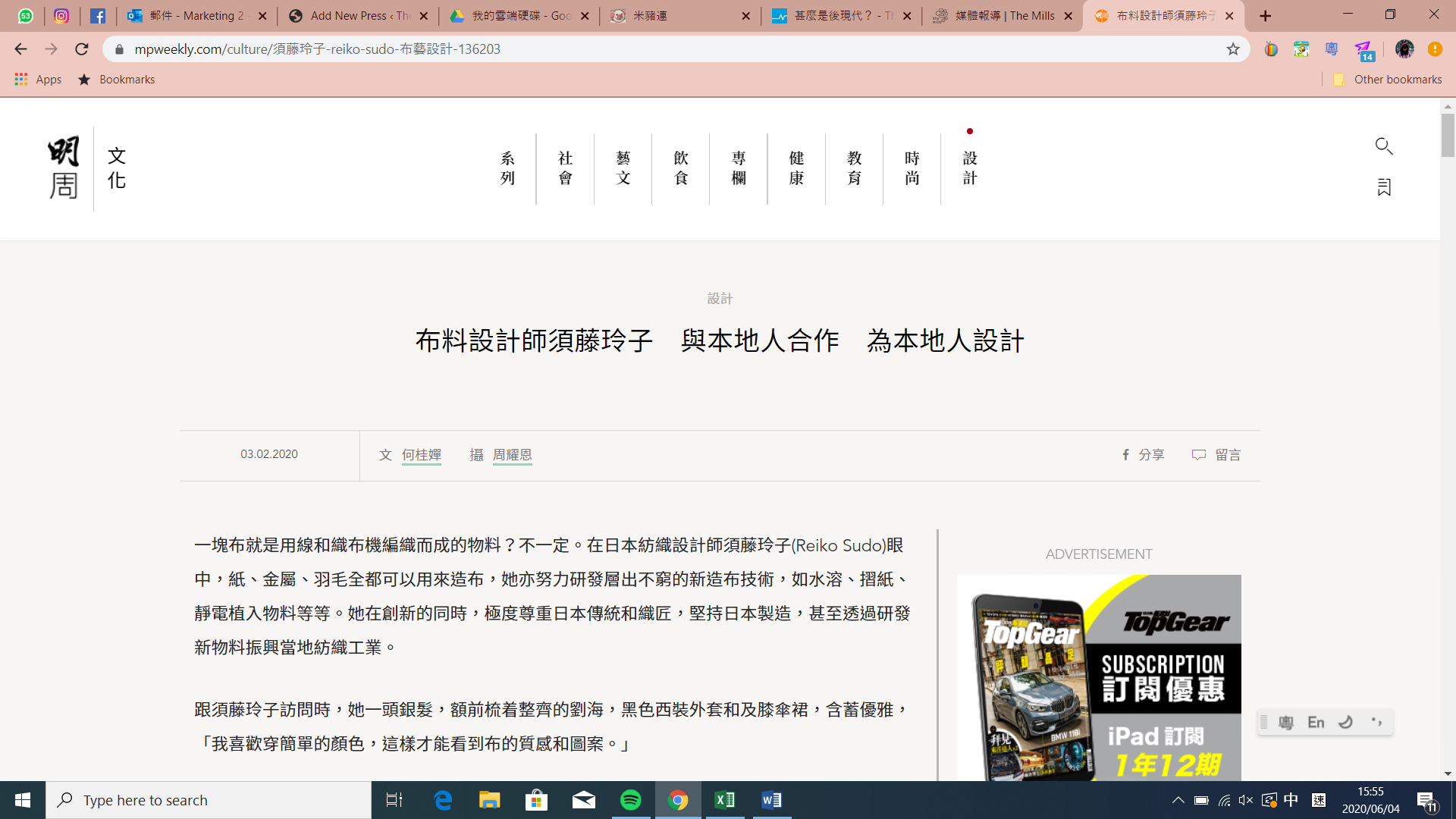Click the page vertical scrollbar thumb
The height and width of the screenshot is (819, 1456).
1448,135
